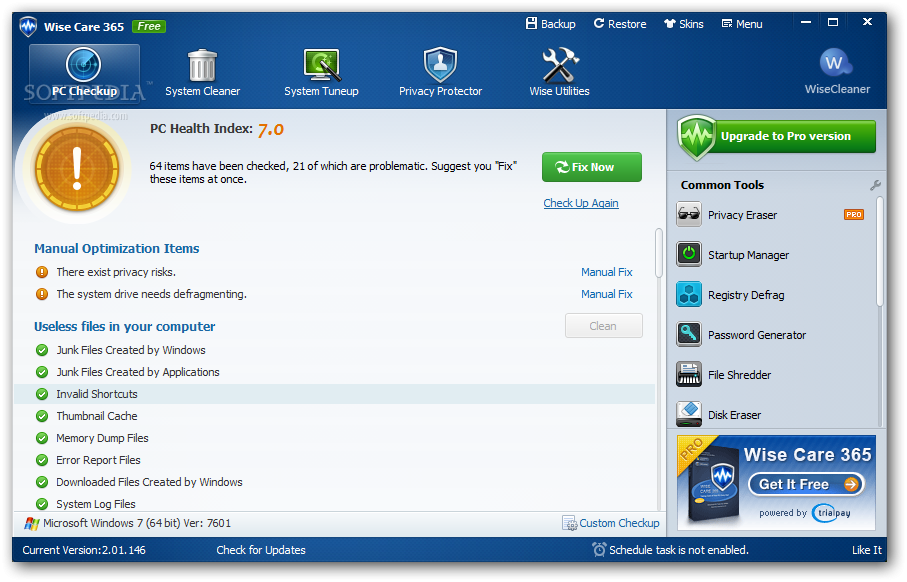Click the Current Version 2.01.146 text
The image size is (907, 582).
coord(84,550)
